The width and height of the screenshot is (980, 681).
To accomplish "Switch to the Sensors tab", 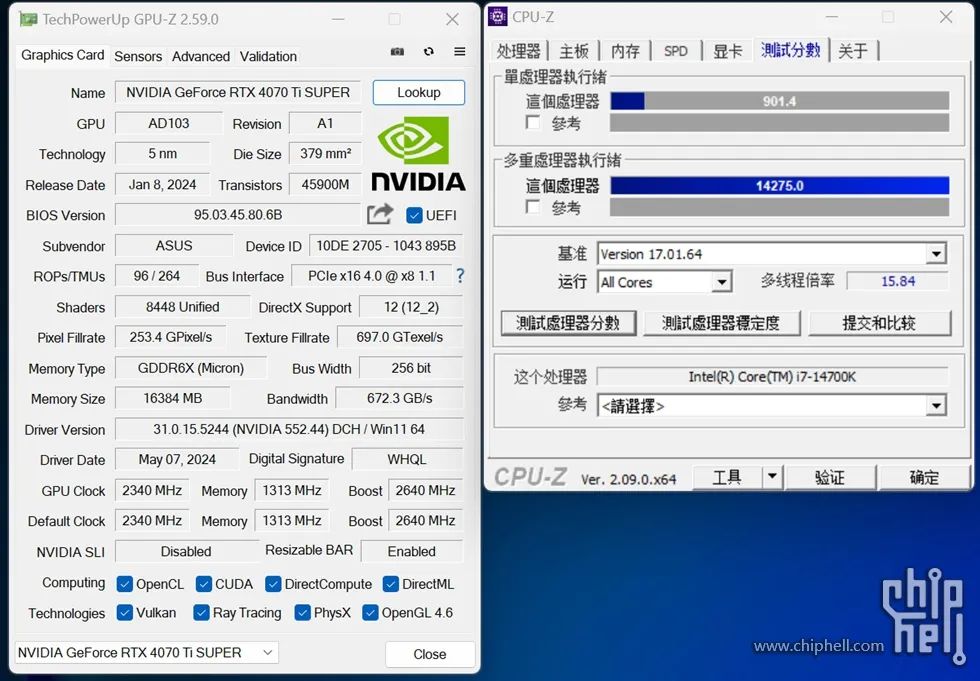I will click(x=138, y=56).
